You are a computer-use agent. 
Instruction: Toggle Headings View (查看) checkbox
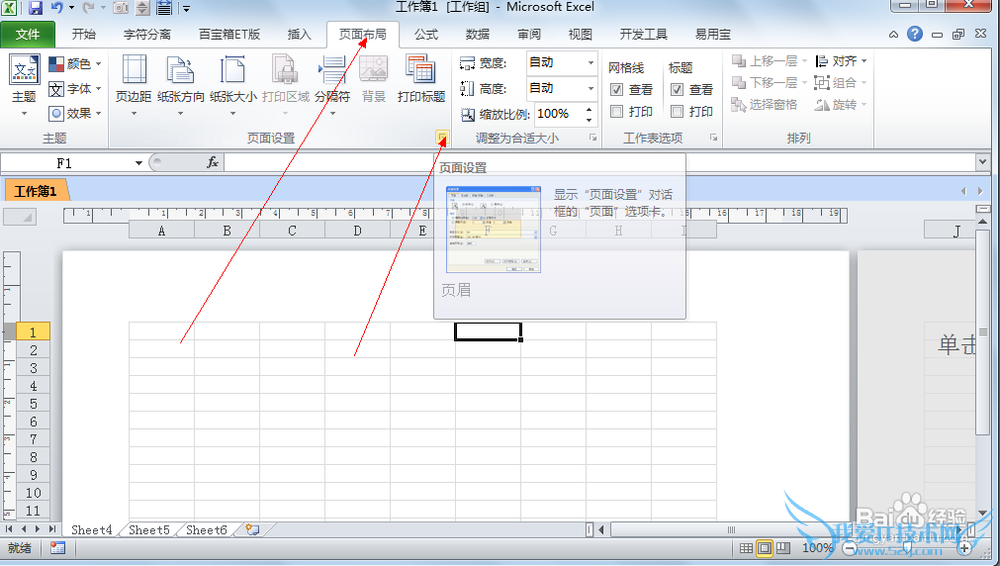coord(677,90)
